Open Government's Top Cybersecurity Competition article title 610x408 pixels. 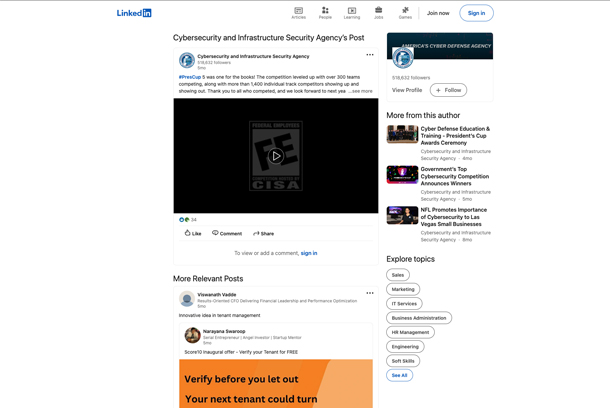(455, 176)
